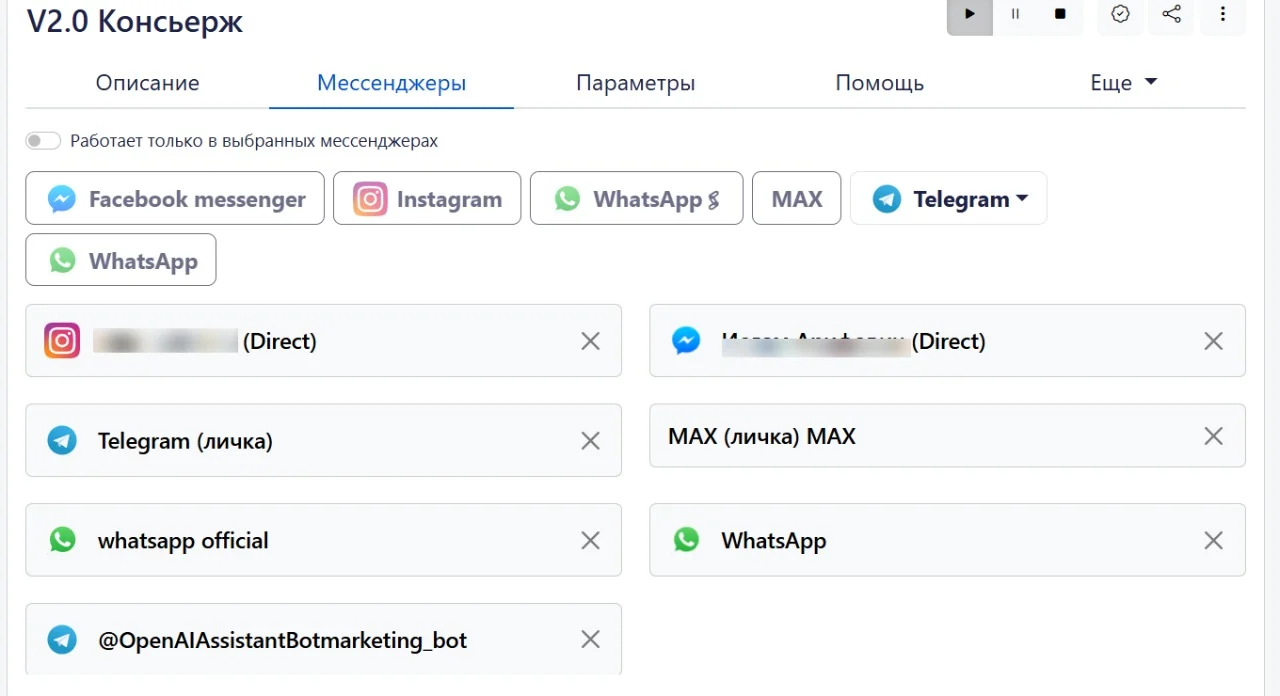Click the WhatsApp button with link symbol
This screenshot has width=1280, height=696.
(636, 199)
